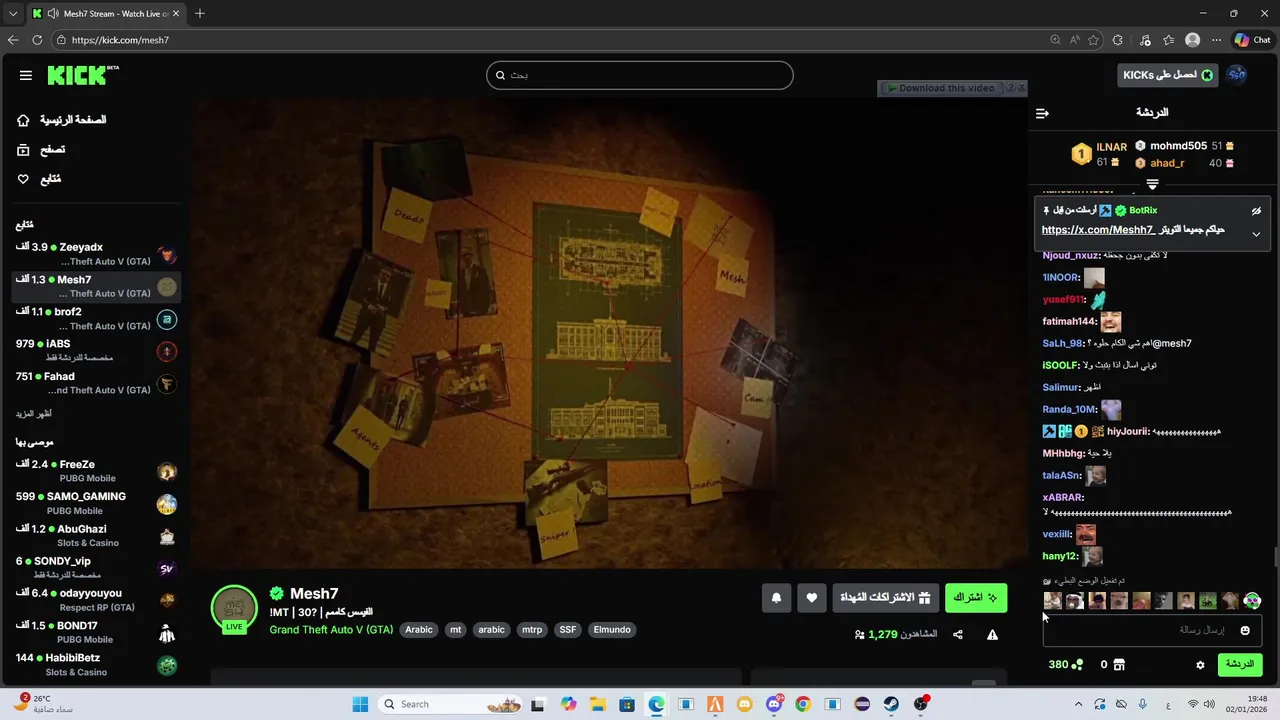Click the Mesh7 streamer avatar with LIVE badge
The image size is (1280, 720).
tap(234, 610)
